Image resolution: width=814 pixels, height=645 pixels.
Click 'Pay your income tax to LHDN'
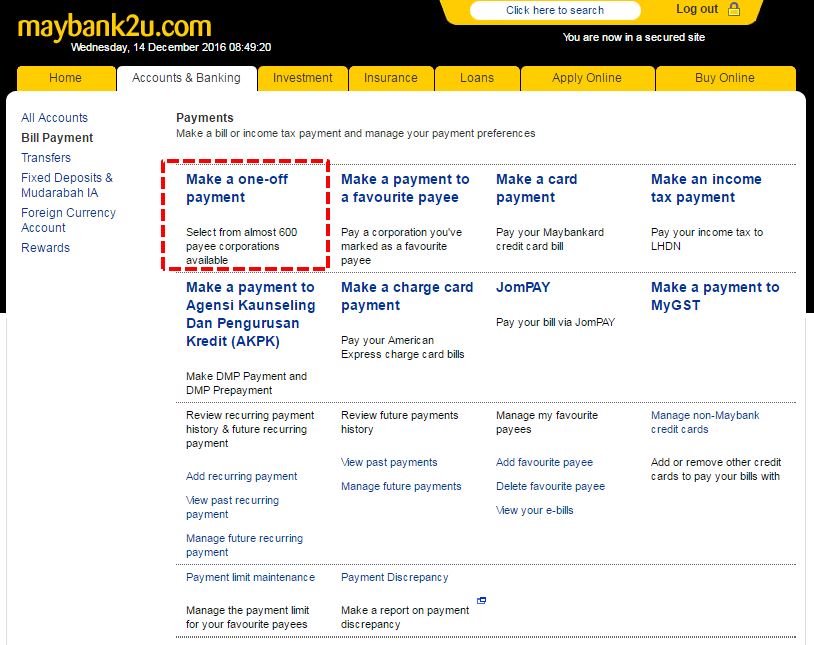707,239
